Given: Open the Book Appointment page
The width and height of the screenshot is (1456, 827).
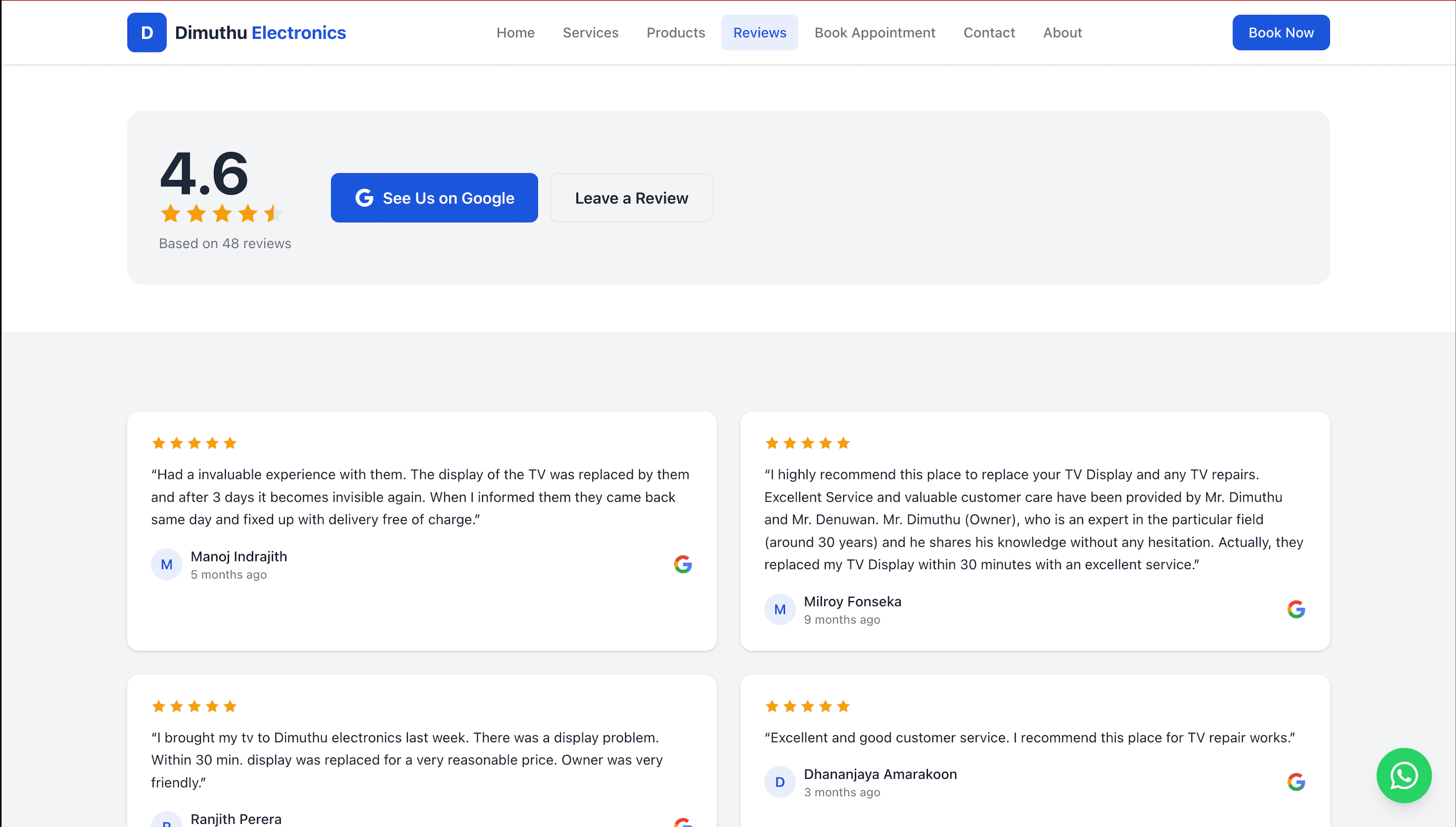Looking at the screenshot, I should [875, 32].
